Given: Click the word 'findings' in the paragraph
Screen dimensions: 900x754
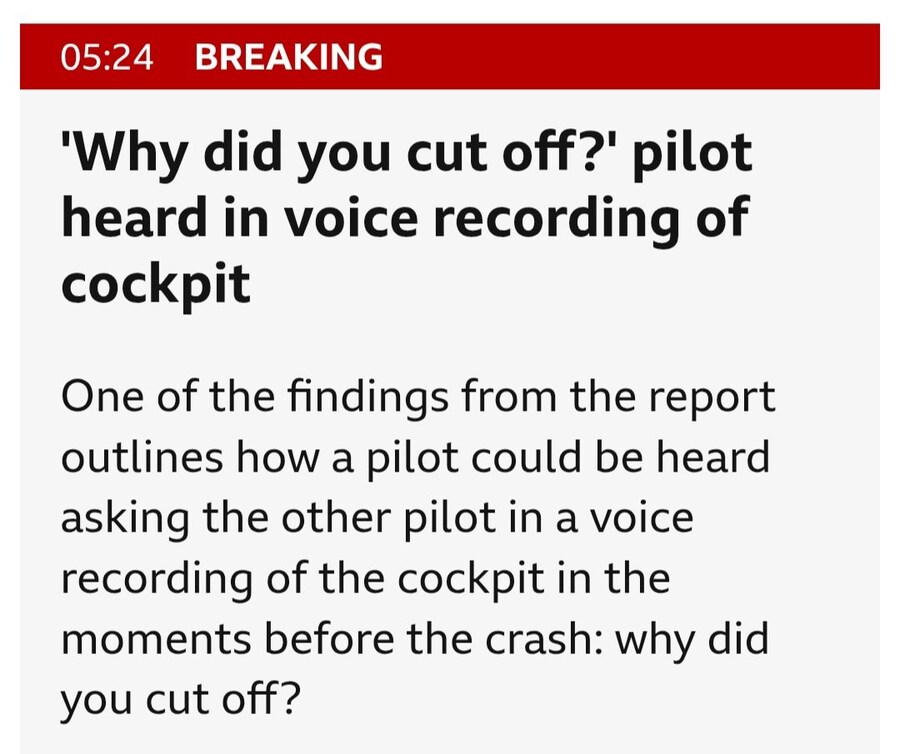Looking at the screenshot, I should [368, 397].
